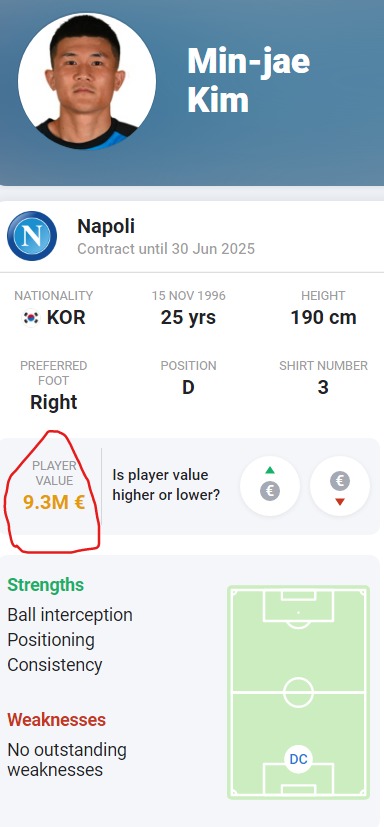Click the Strengths heading

tap(45, 585)
